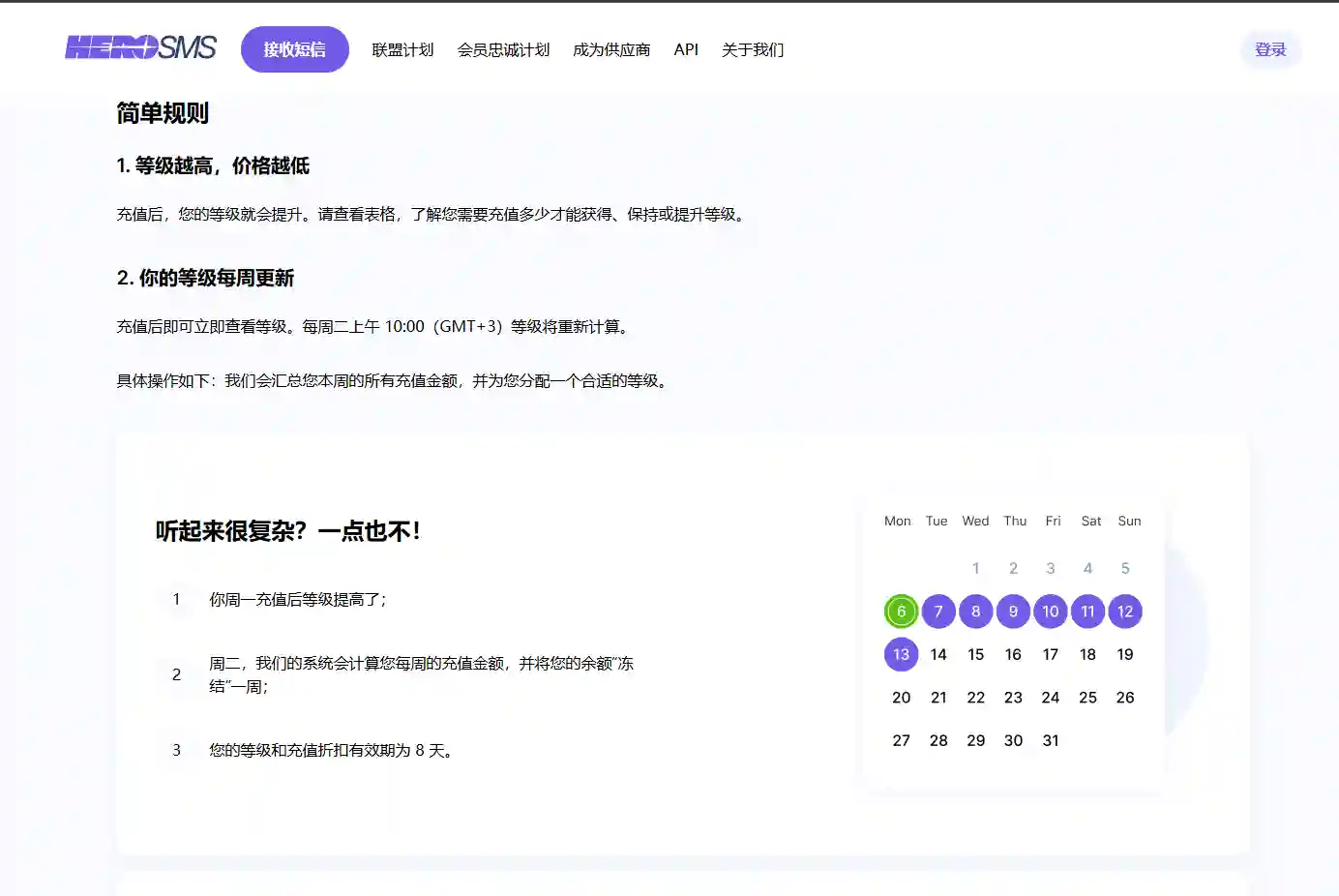Click the Mon column header
1339x896 pixels.
point(898,521)
